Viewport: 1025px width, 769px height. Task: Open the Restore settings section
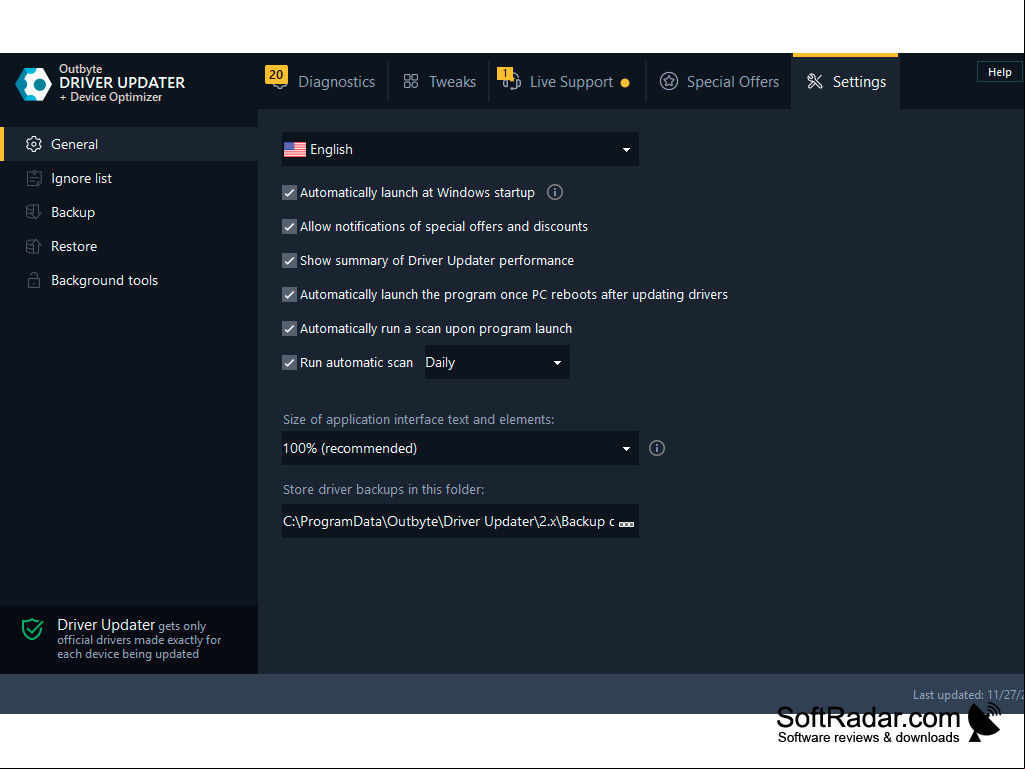[129, 246]
